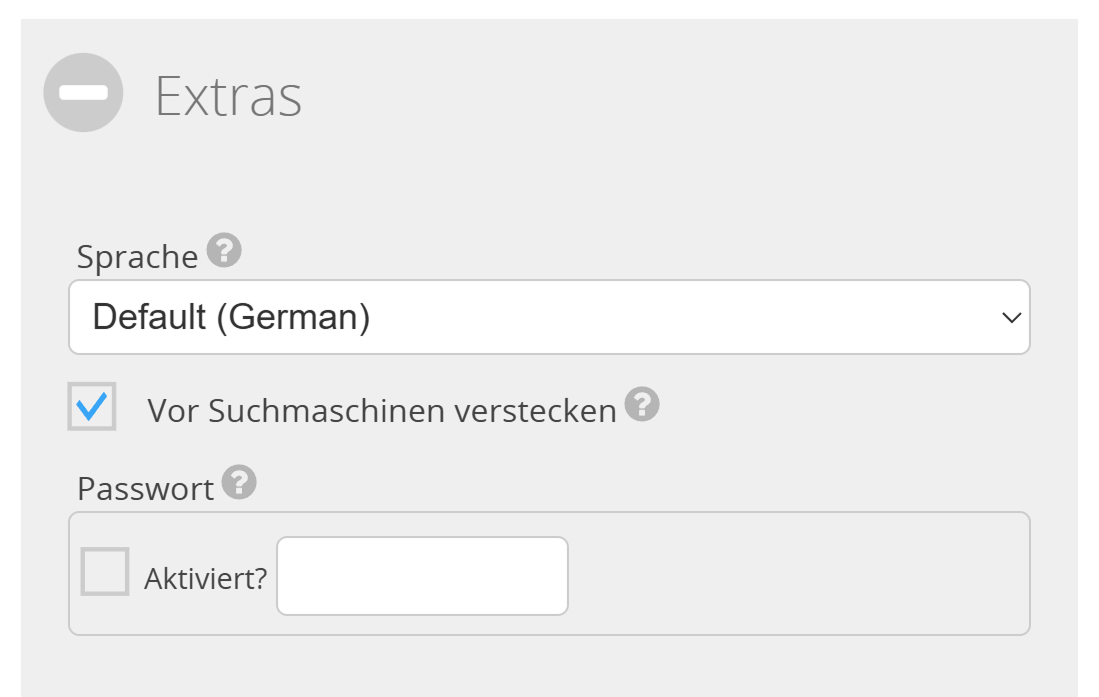This screenshot has height=697, width=1099.
Task: Open the Passwort help question mark
Action: tap(239, 482)
